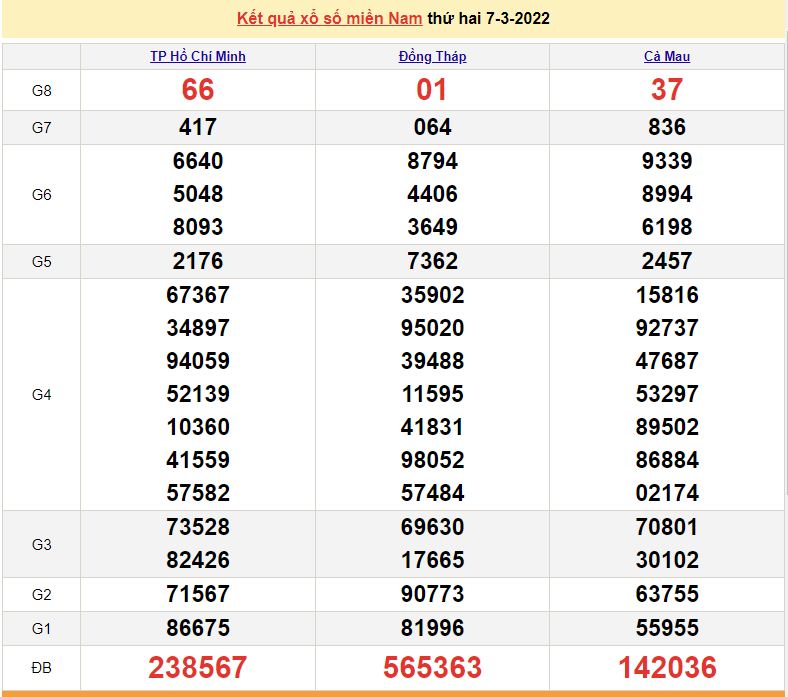788x697 pixels.
Task: Click the G7 value 417
Action: 198,127
